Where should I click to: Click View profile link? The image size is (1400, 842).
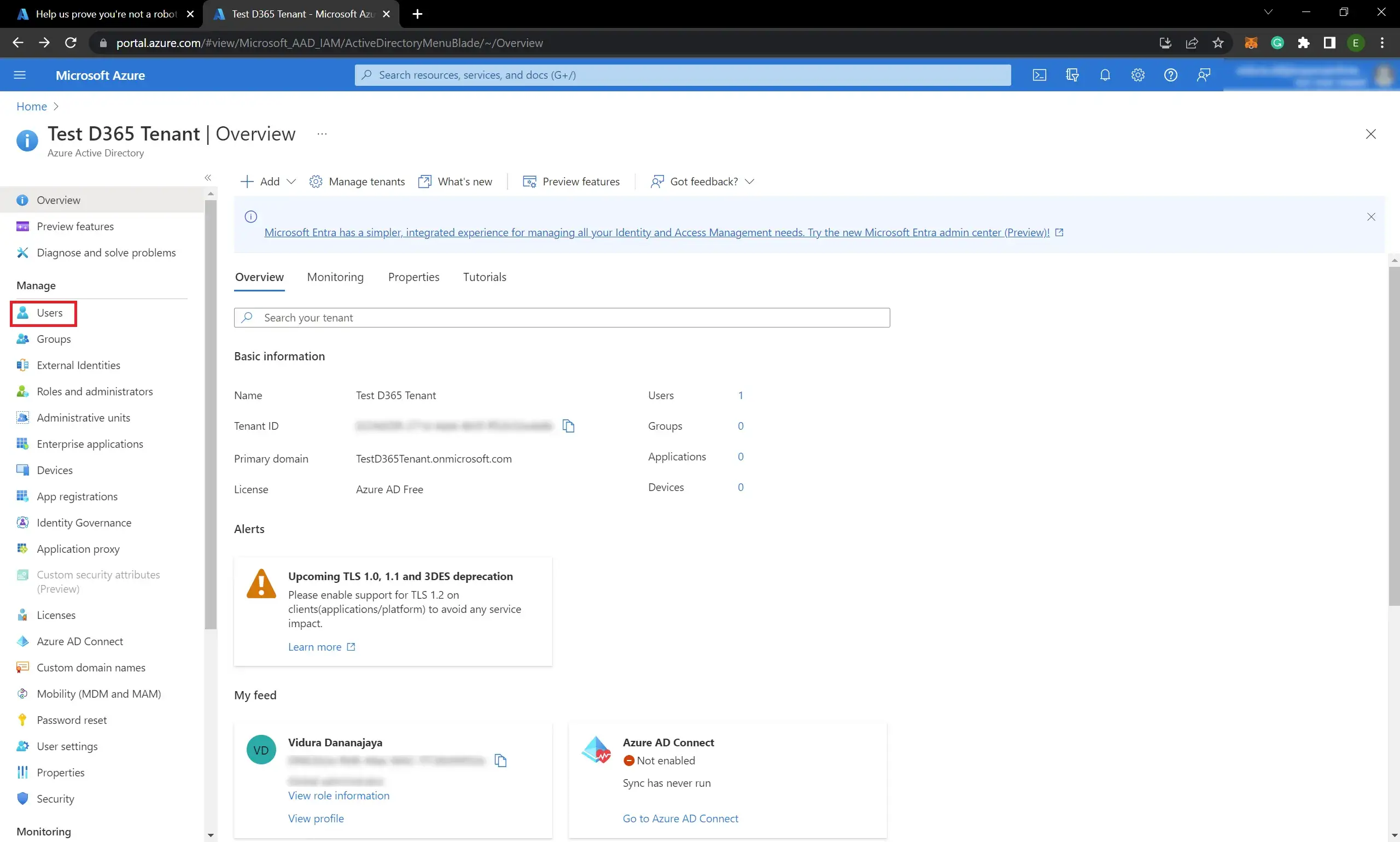[316, 818]
